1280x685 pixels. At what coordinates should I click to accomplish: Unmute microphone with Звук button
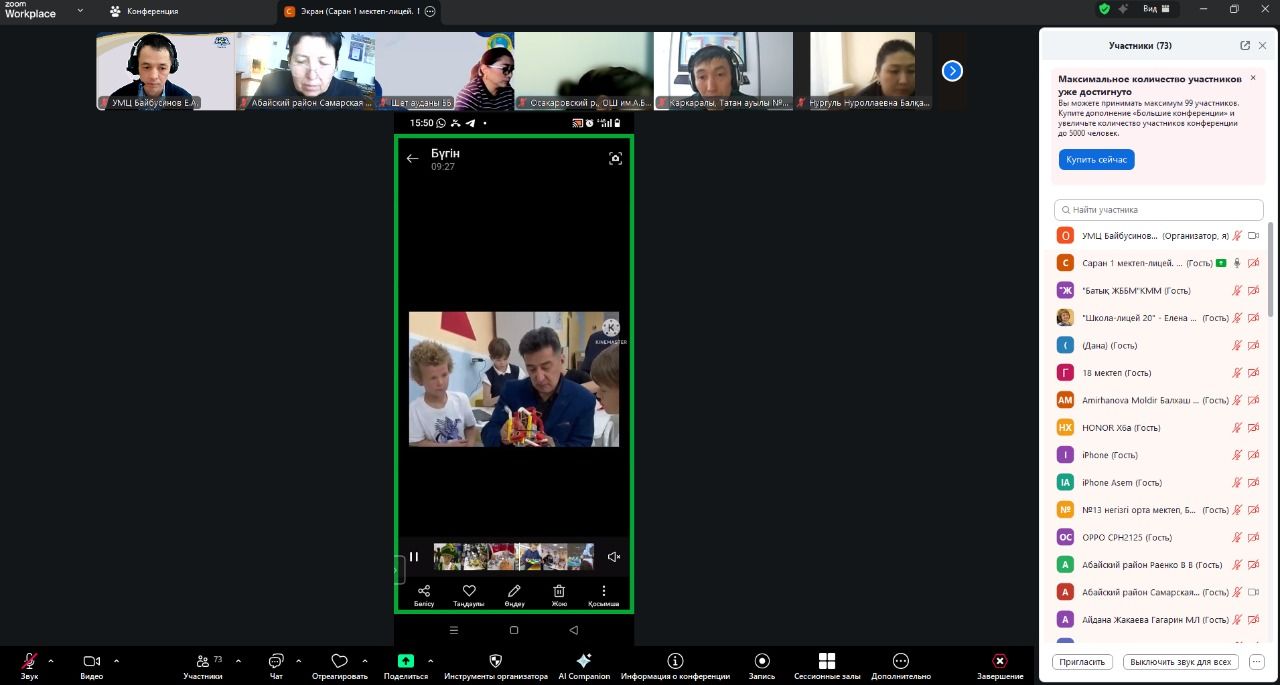(x=30, y=661)
